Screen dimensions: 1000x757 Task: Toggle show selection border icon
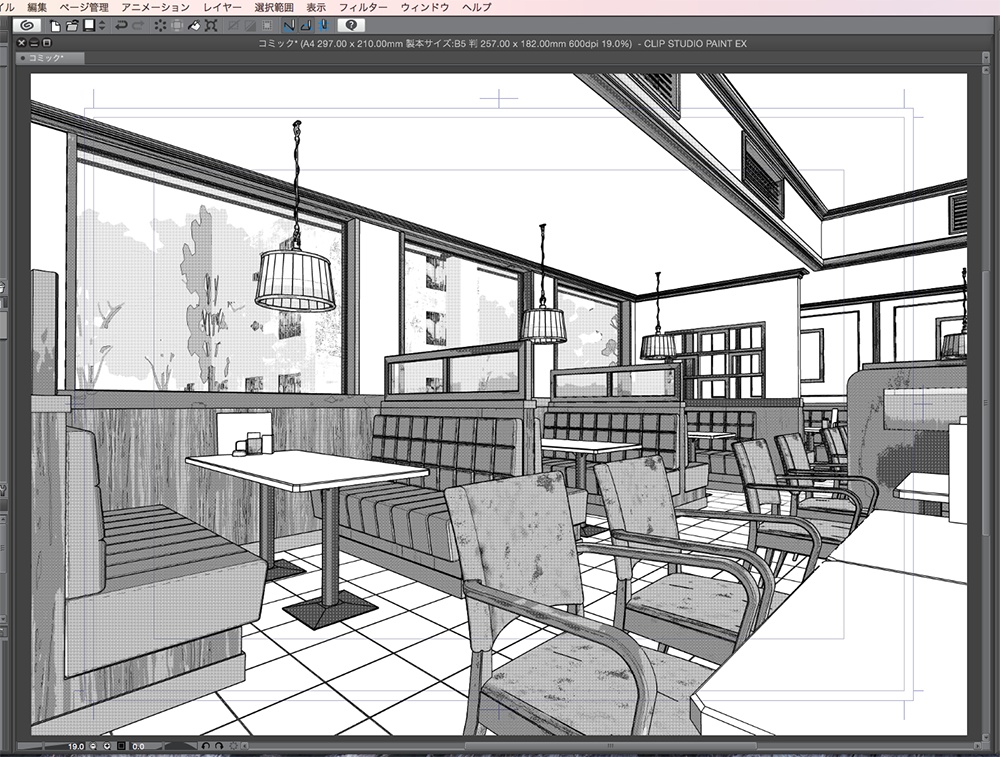(x=267, y=26)
